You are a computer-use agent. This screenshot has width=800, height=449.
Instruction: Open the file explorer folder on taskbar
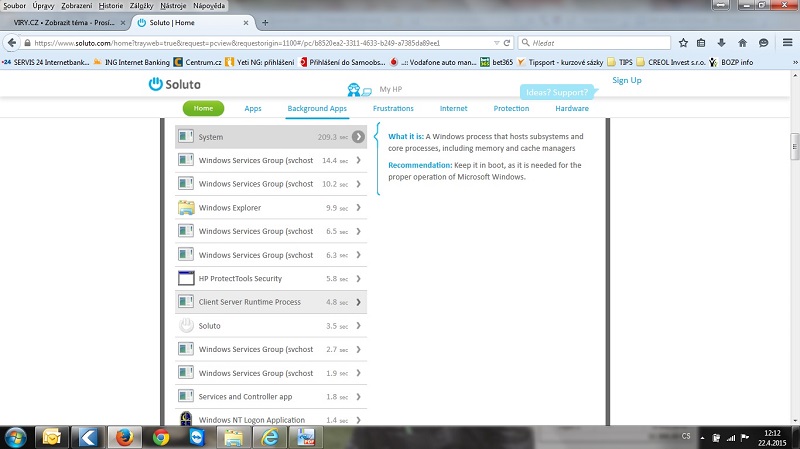pyautogui.click(x=234, y=437)
